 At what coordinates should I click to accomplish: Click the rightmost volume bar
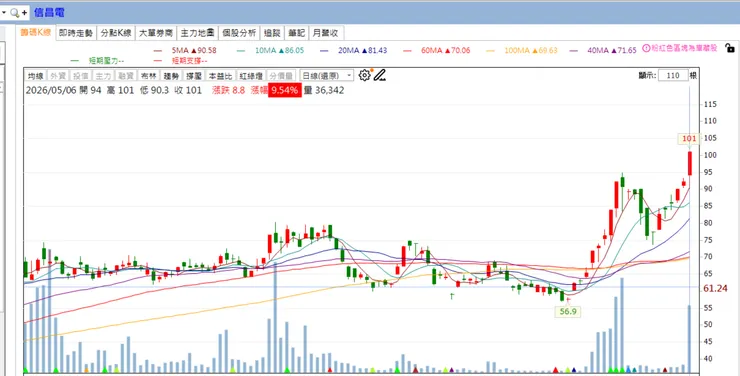(x=689, y=339)
